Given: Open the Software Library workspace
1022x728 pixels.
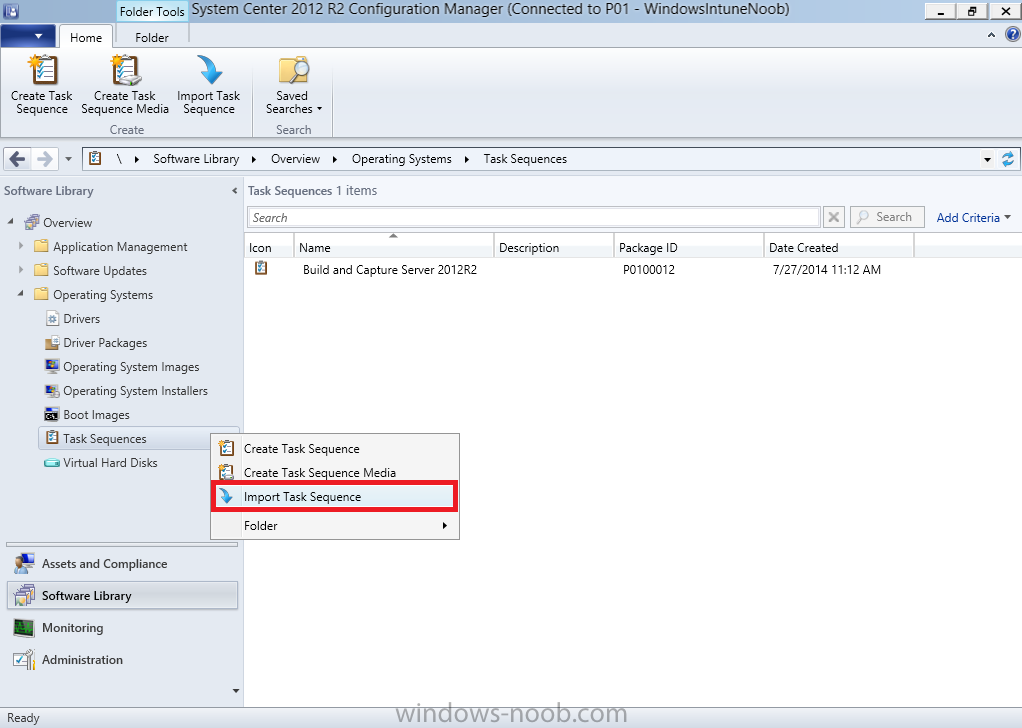Looking at the screenshot, I should [x=122, y=596].
